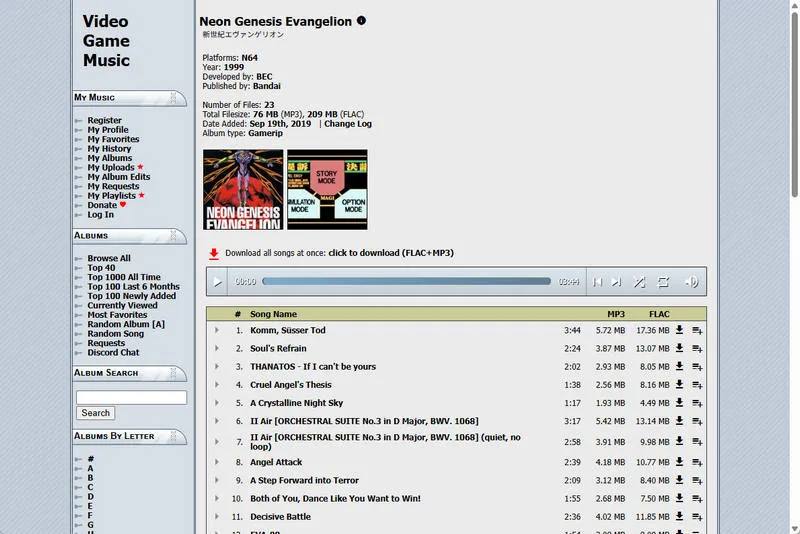Click to download (FLAC+MP3) link
Viewport: 800px width, 534px height.
(391, 253)
